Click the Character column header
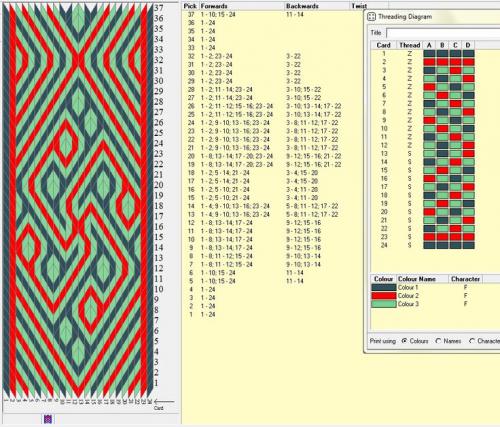 [x=465, y=279]
